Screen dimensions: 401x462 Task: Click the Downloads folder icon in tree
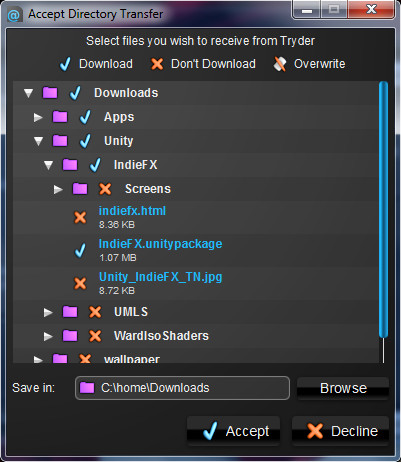tap(50, 92)
